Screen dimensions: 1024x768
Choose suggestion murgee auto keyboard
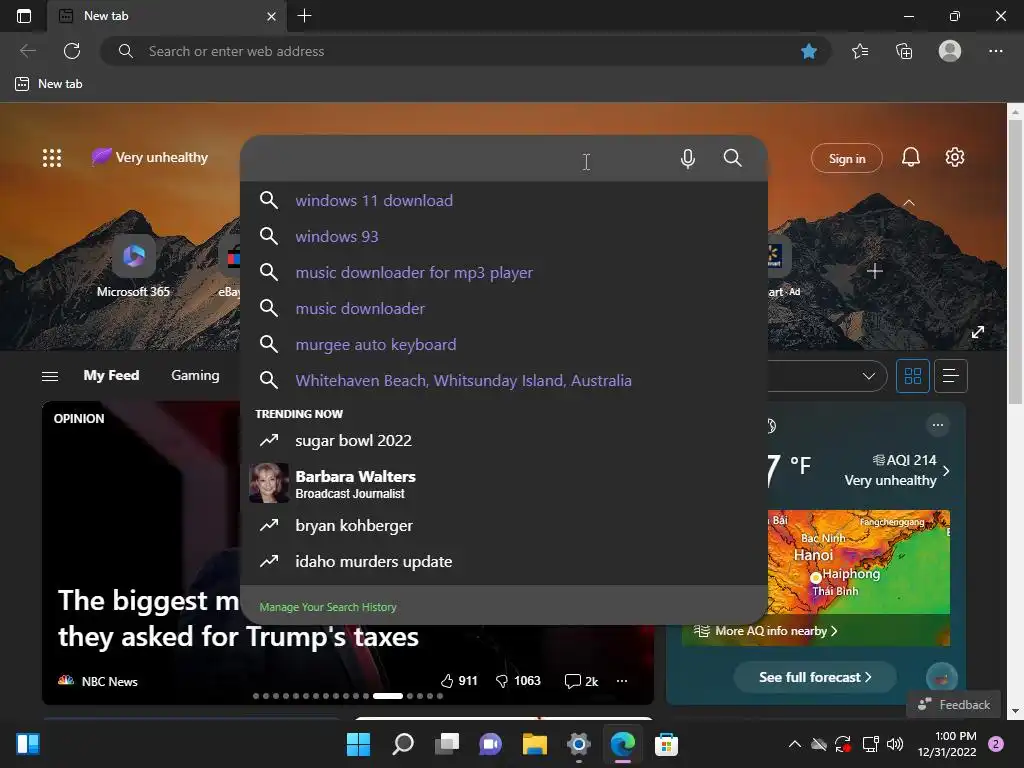tap(504, 344)
